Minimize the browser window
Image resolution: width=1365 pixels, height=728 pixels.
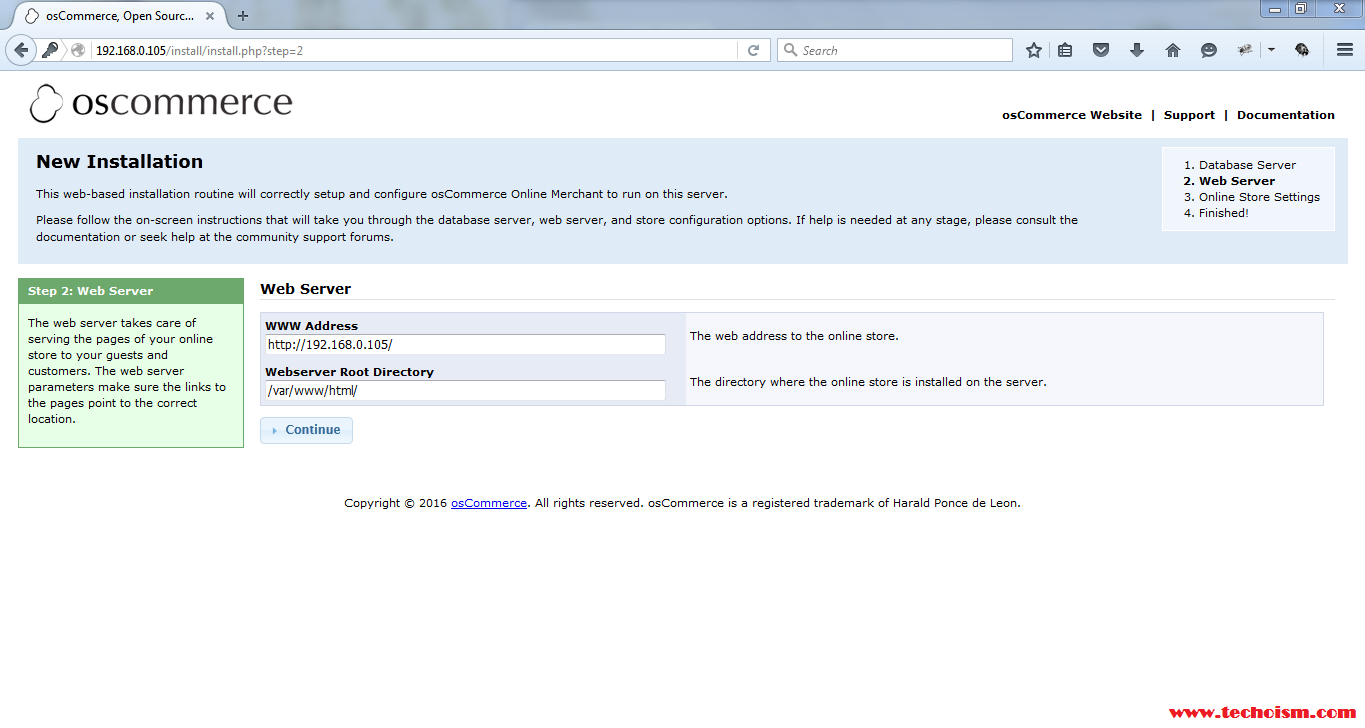pos(1273,8)
